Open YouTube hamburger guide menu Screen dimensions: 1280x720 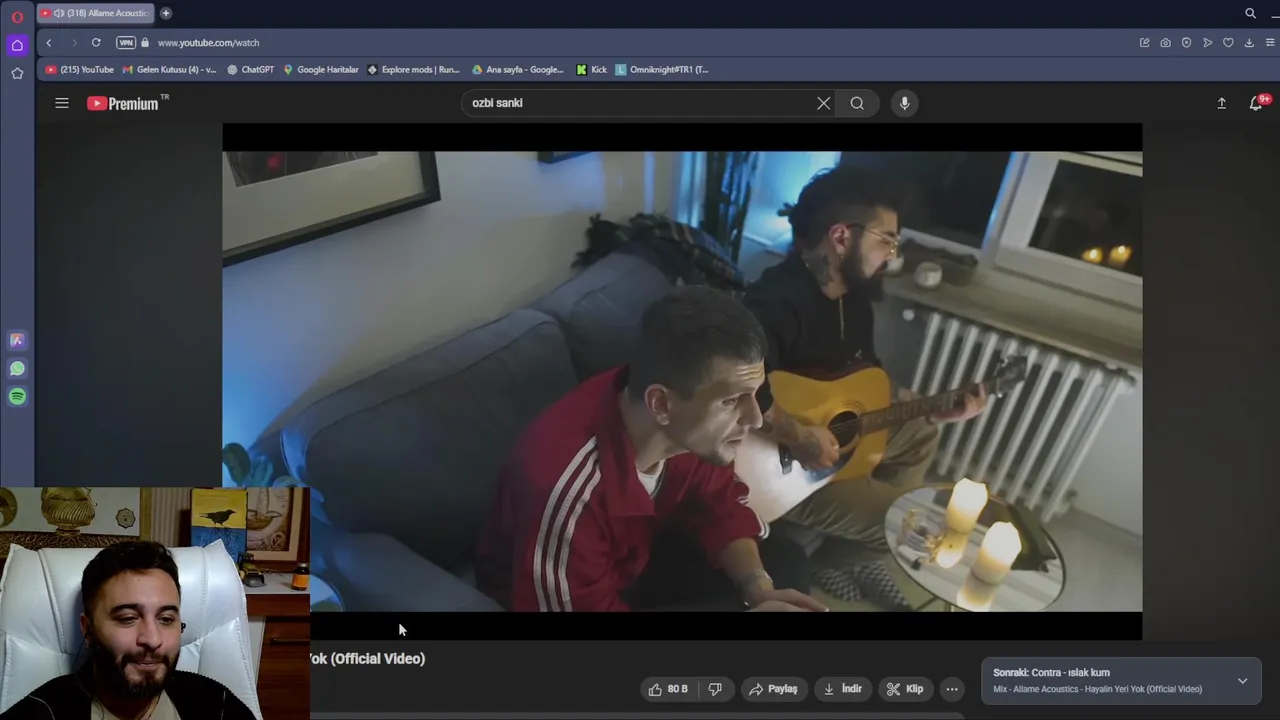pos(62,103)
